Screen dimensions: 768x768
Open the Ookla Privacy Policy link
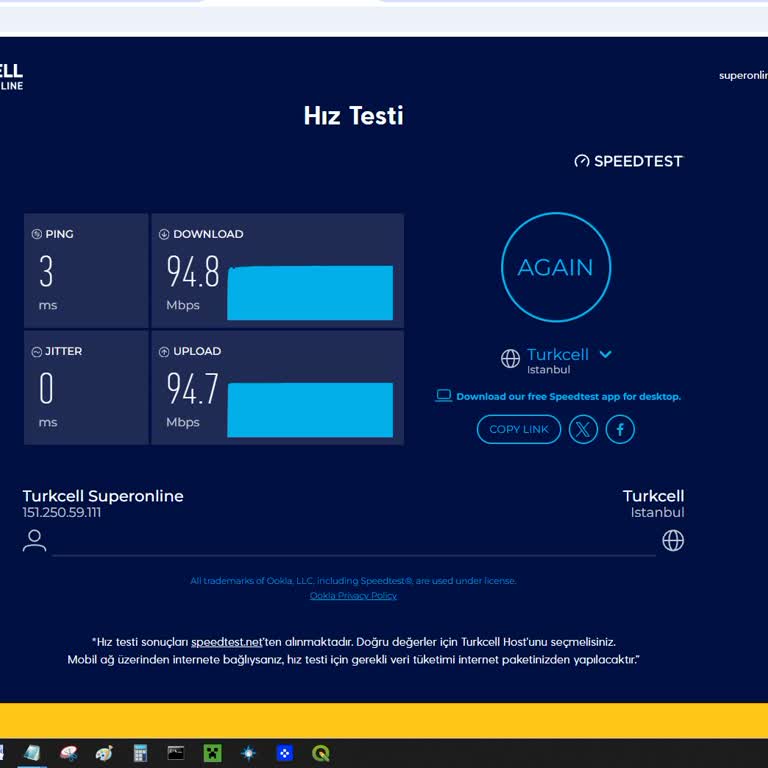coord(353,596)
